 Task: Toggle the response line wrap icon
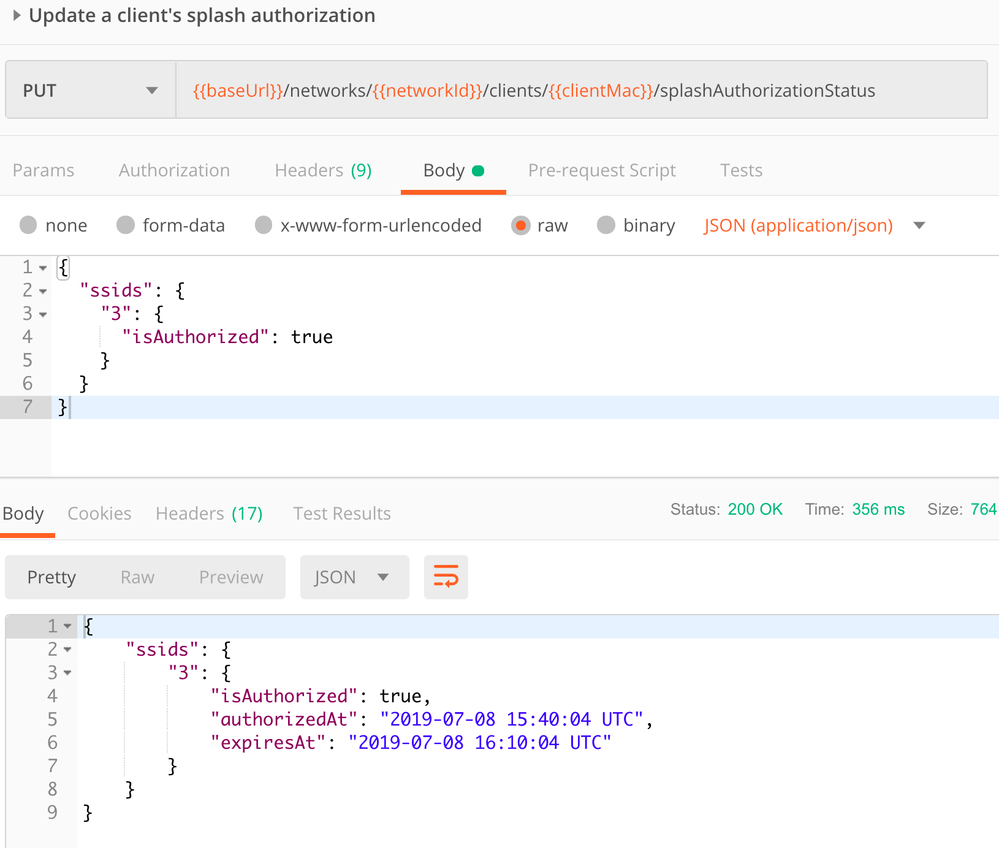pos(446,577)
